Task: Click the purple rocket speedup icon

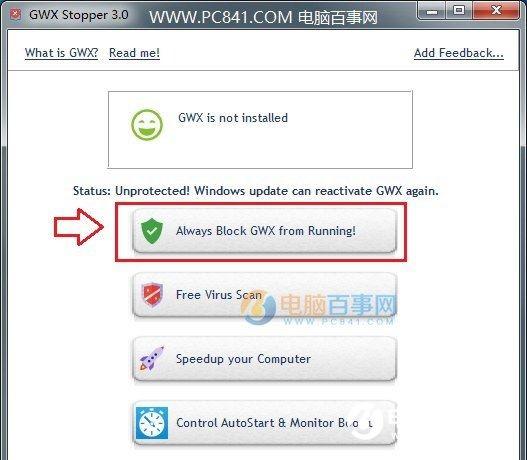Action: click(152, 359)
